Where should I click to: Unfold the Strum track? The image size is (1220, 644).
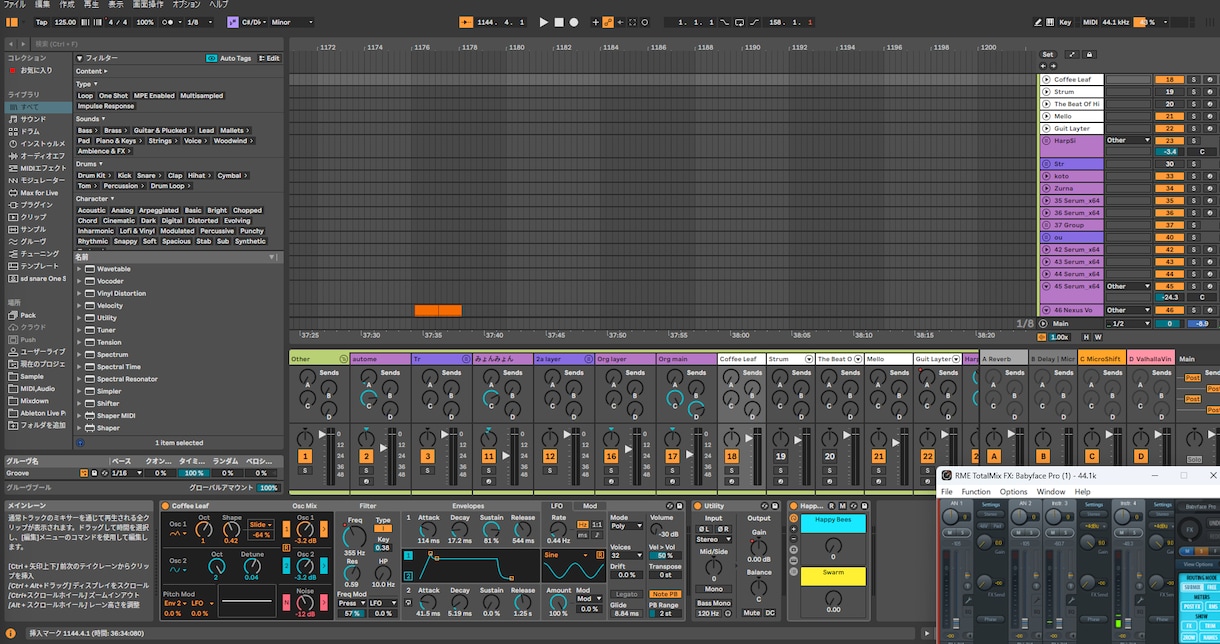[1046, 91]
